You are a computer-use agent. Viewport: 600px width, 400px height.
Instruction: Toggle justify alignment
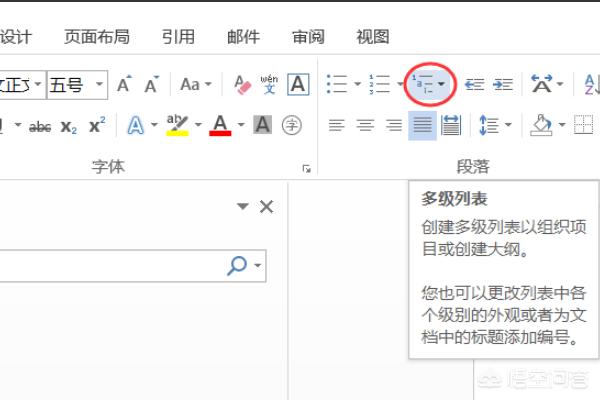pos(422,126)
